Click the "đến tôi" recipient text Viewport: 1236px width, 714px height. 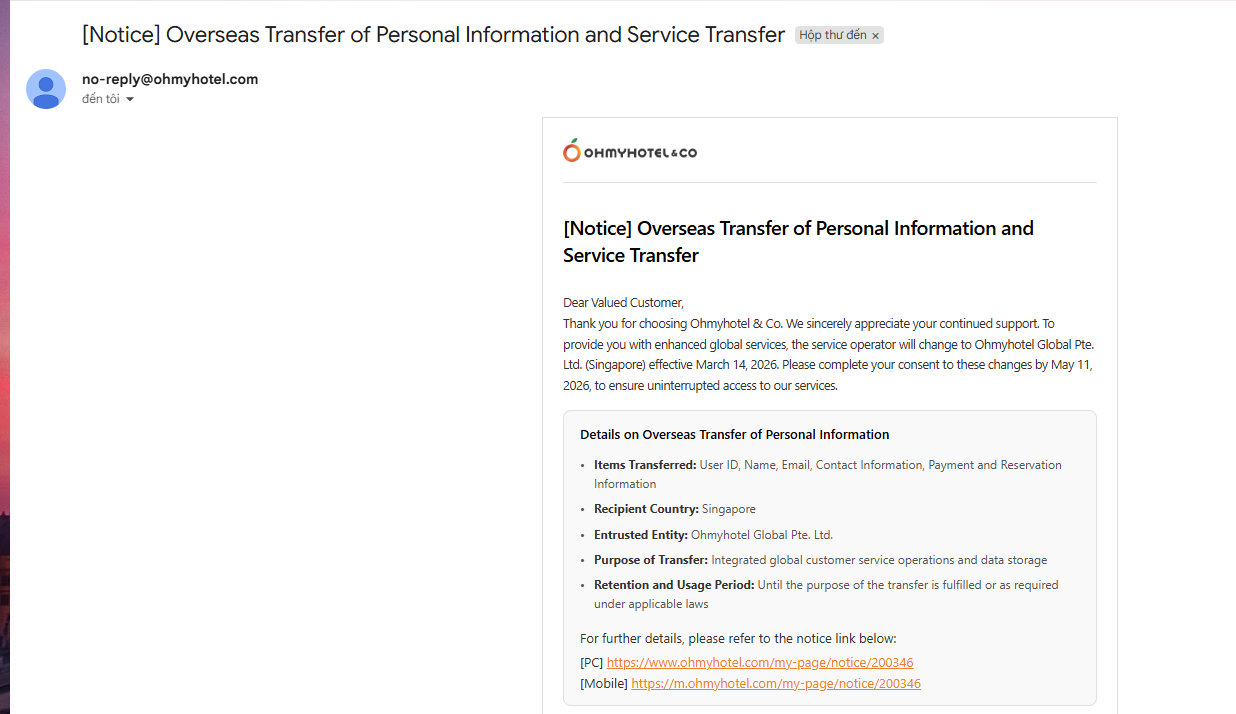tap(100, 99)
